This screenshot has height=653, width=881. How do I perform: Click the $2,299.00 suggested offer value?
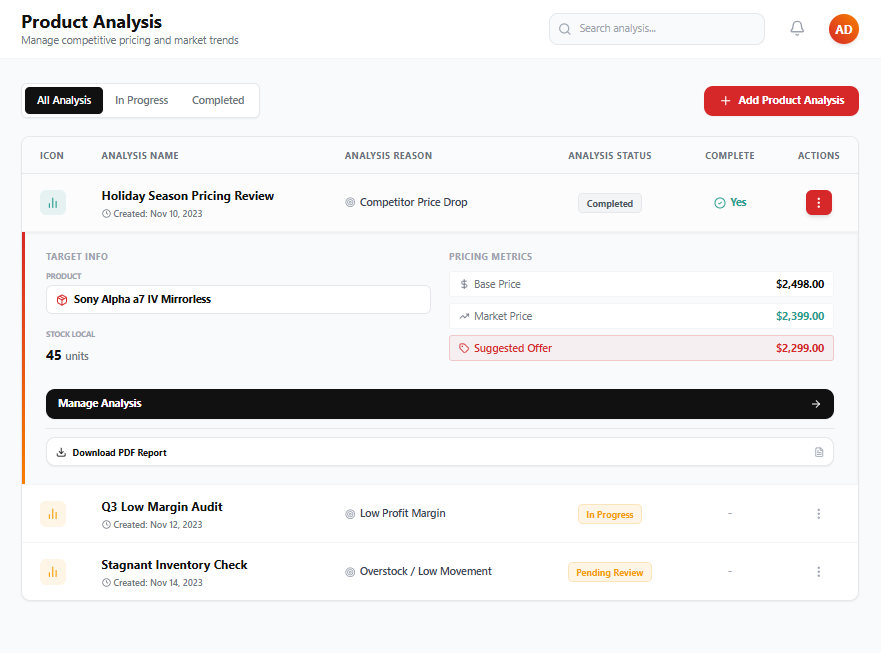800,348
